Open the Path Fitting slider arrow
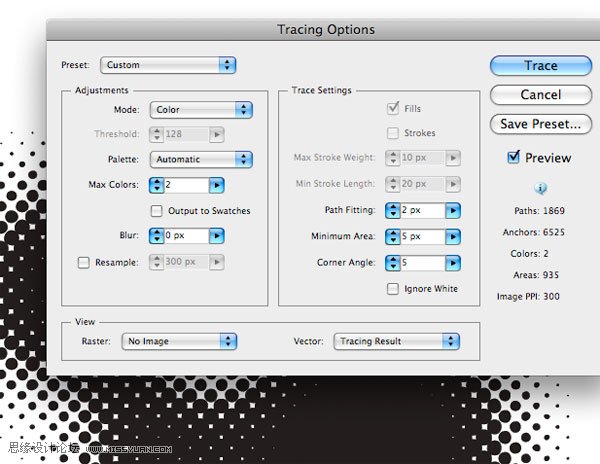600x464 pixels. [x=453, y=210]
